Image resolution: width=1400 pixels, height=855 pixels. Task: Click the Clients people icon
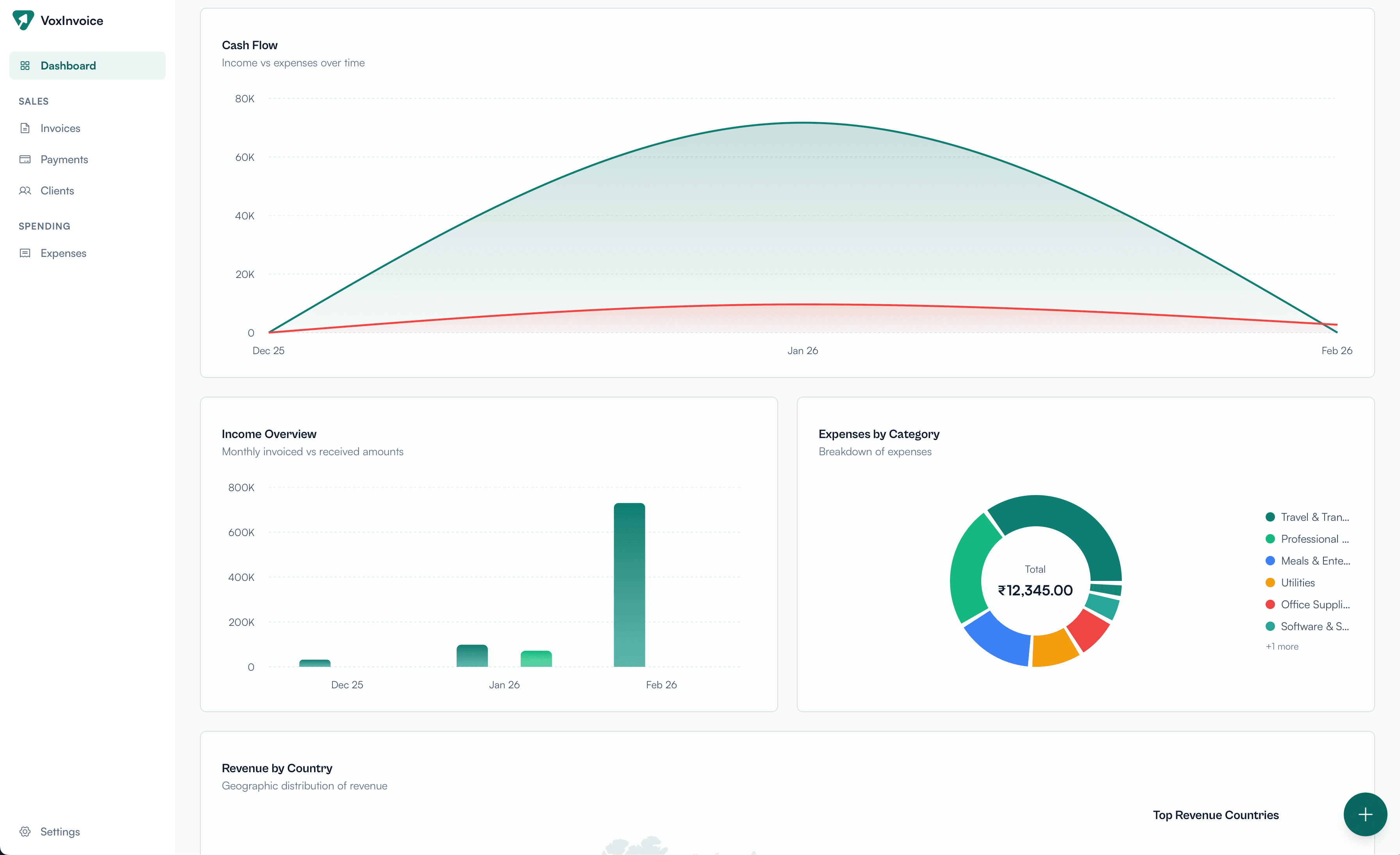[x=25, y=191]
